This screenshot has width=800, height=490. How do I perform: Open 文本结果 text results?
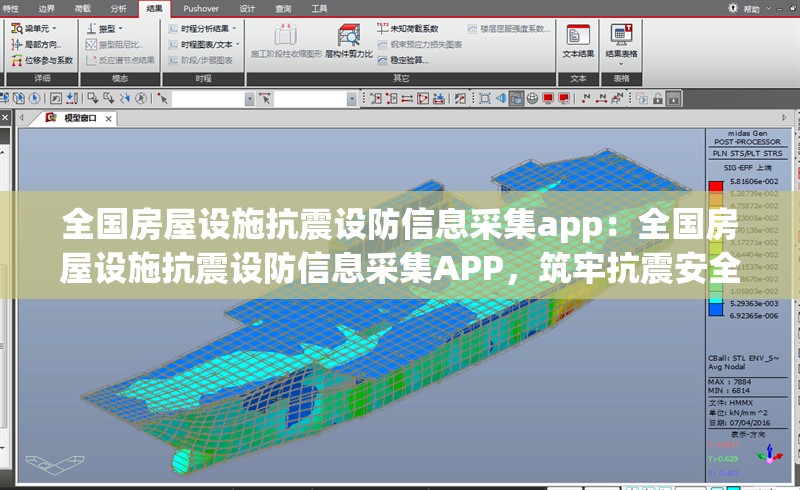578,41
